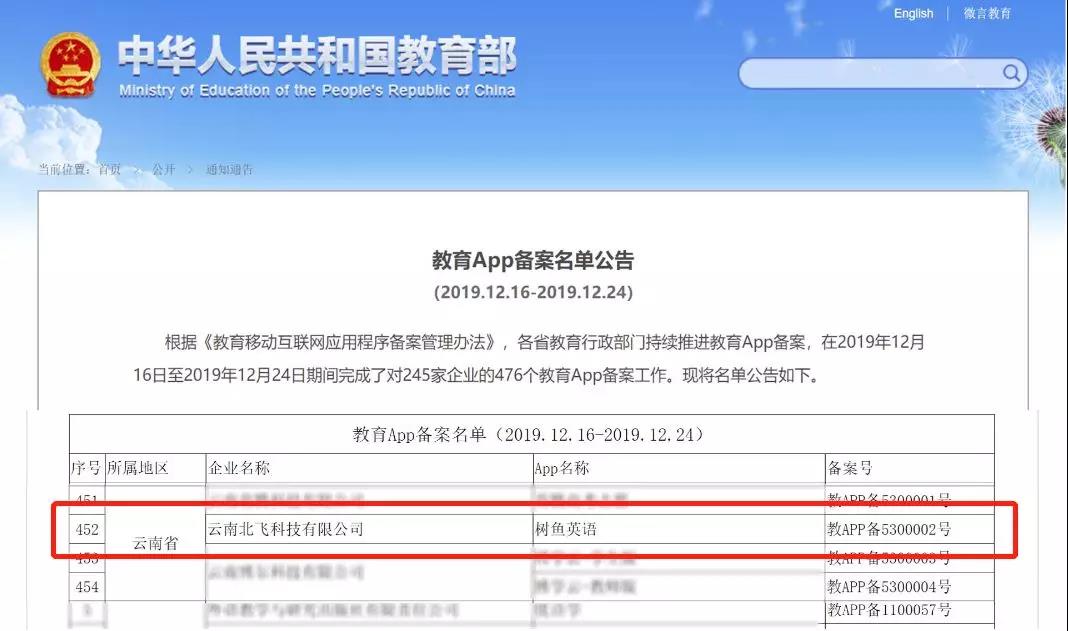
Task: Select the 云南省 region cell
Action: tap(155, 543)
